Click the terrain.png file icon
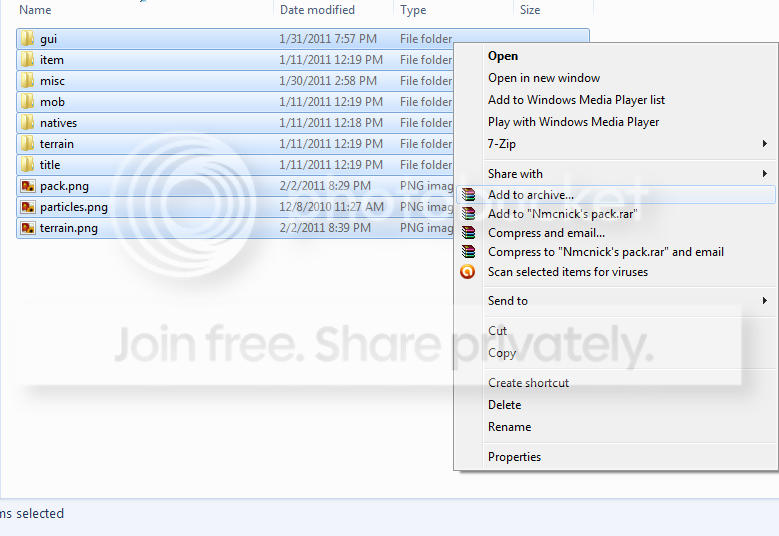The height and width of the screenshot is (536, 779). (x=28, y=228)
